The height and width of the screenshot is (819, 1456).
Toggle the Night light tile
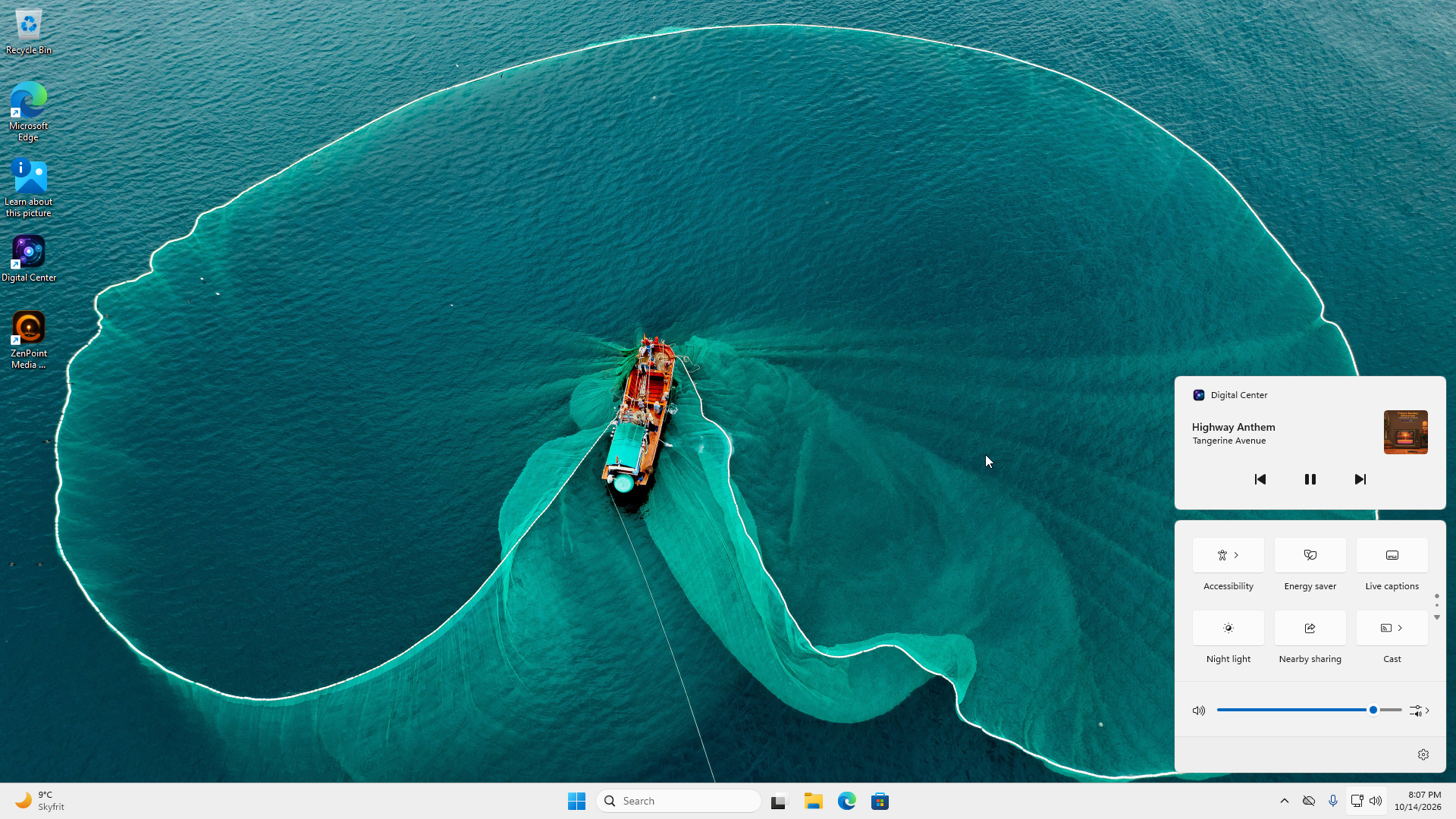click(1228, 628)
